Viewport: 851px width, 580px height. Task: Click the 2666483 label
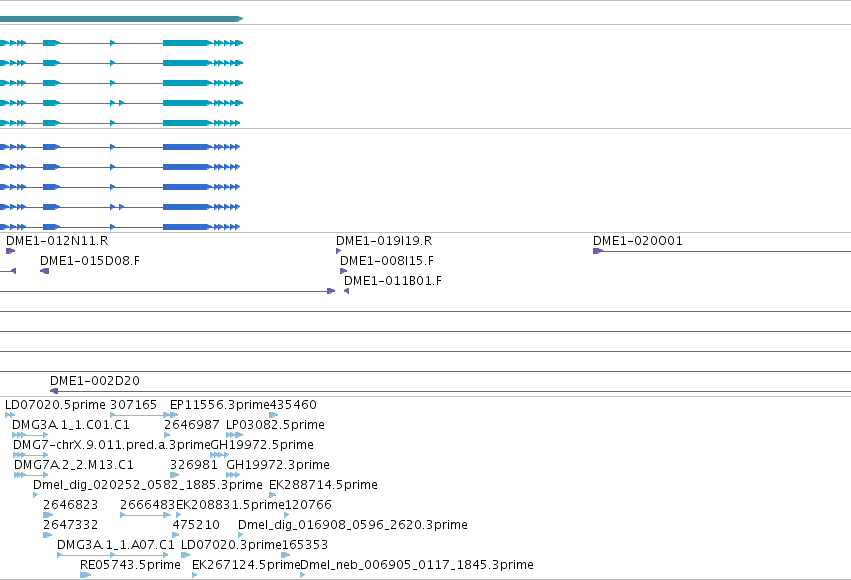148,505
